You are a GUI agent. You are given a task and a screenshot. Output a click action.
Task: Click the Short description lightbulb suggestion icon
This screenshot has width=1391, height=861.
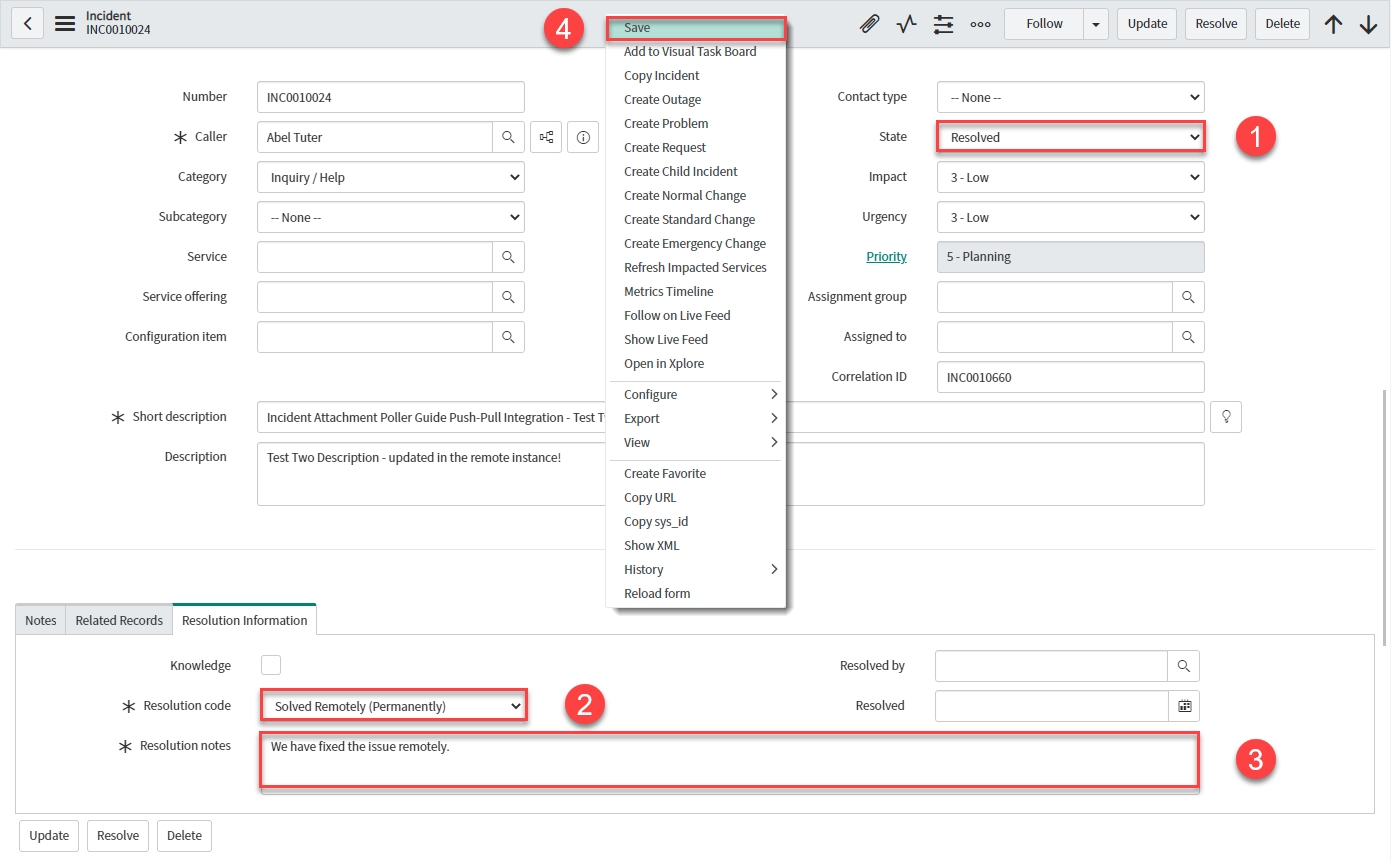(x=1225, y=417)
